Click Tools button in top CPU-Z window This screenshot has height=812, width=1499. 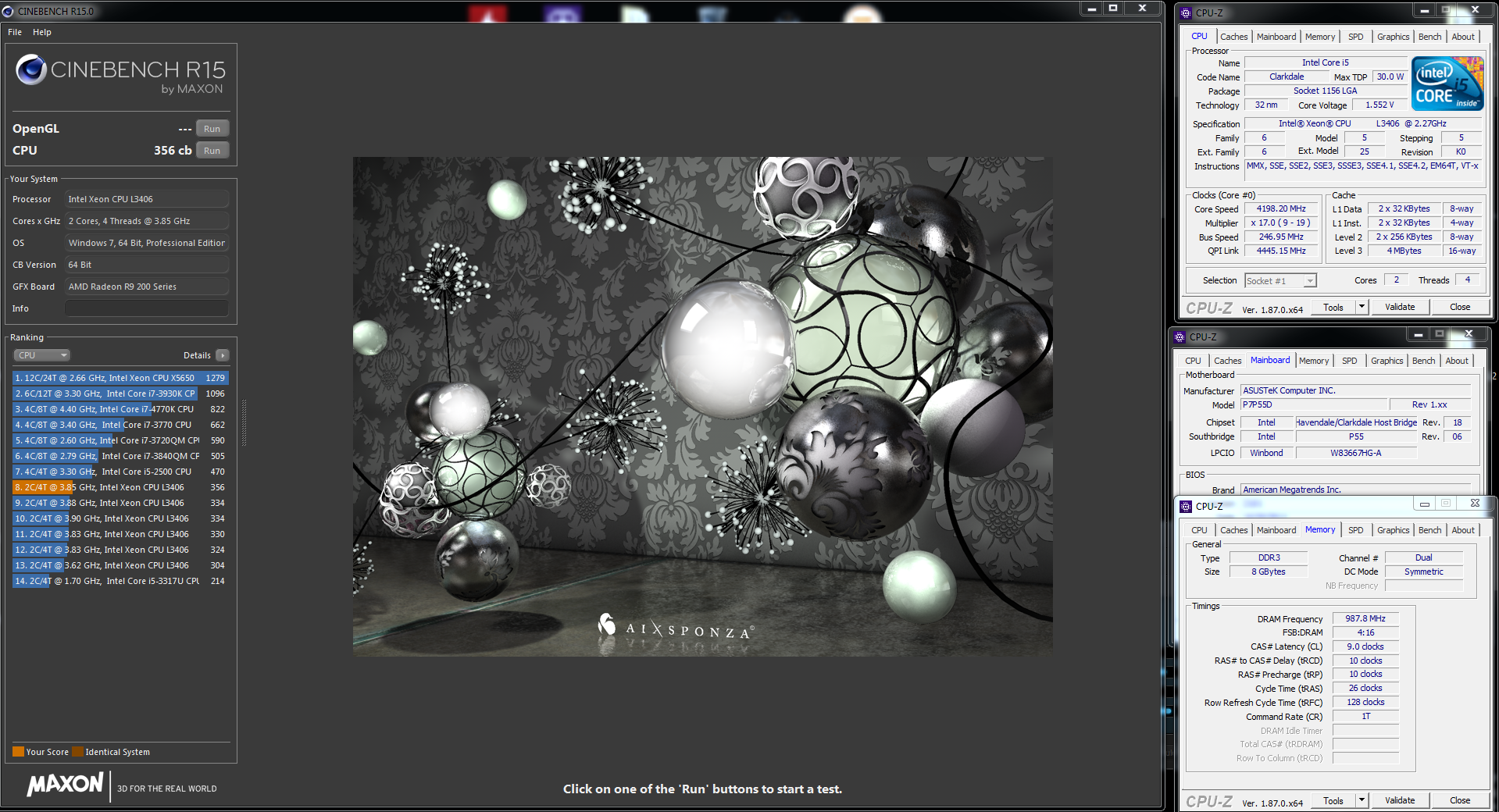1333,307
